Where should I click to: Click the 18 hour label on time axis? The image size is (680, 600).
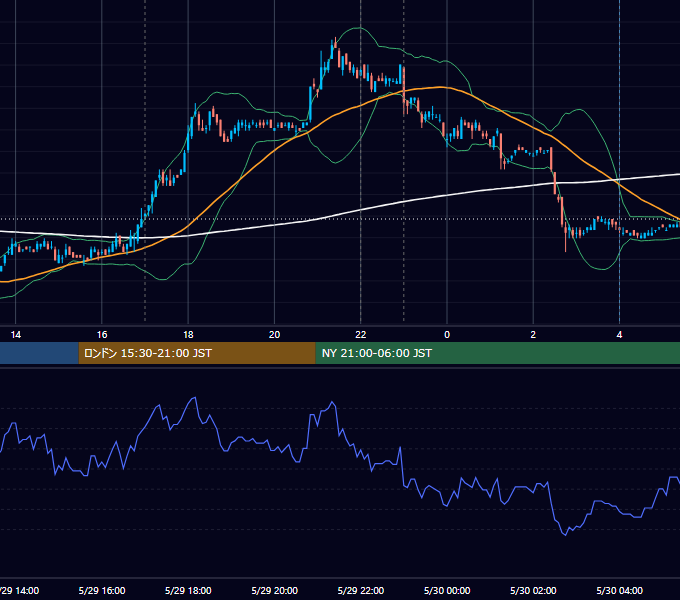coord(188,335)
